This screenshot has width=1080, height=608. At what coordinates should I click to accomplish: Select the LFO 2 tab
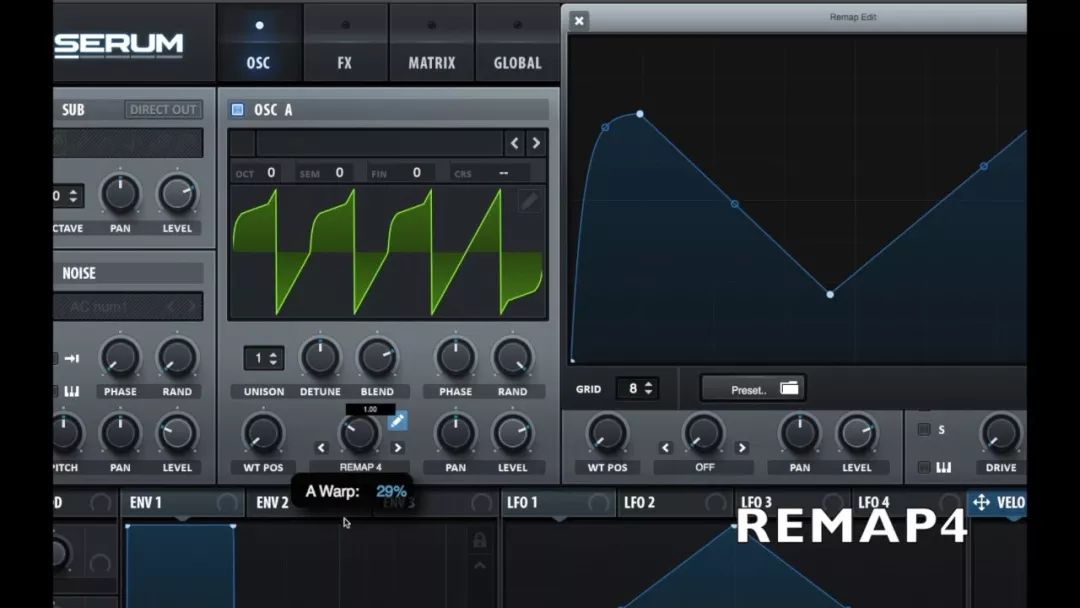click(x=639, y=502)
